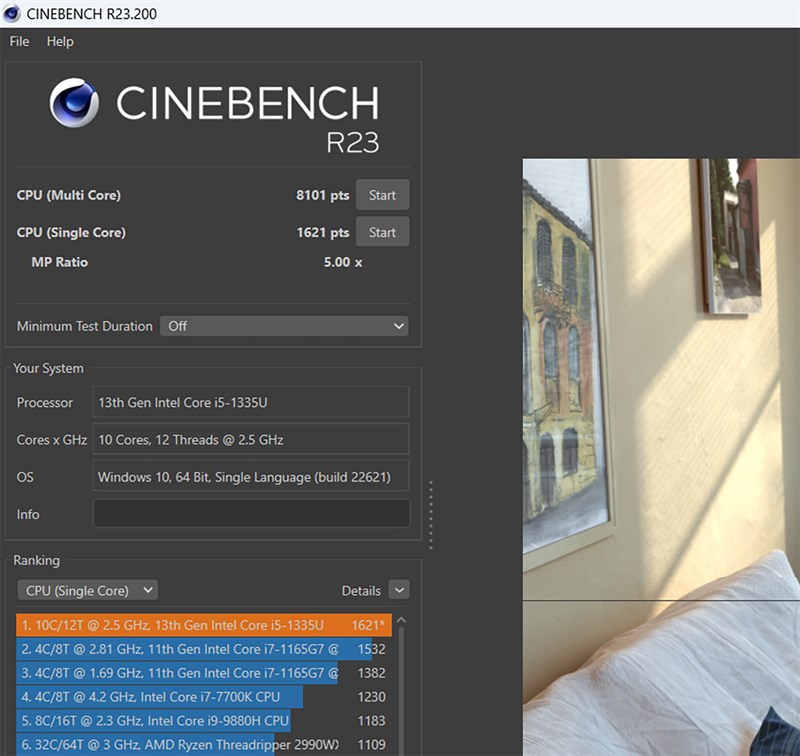Click the MP Ratio value 5.00 x
Image resolution: width=800 pixels, height=756 pixels.
pyautogui.click(x=343, y=262)
